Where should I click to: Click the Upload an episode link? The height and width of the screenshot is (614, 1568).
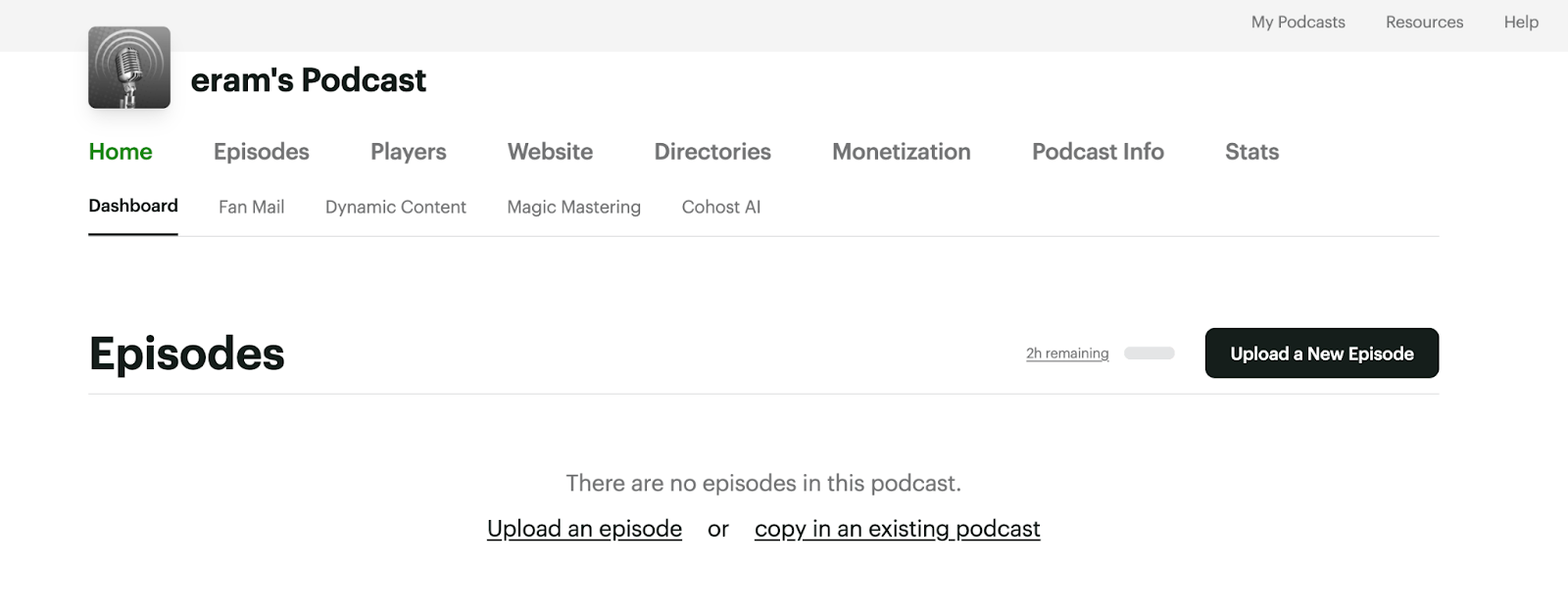tap(584, 529)
